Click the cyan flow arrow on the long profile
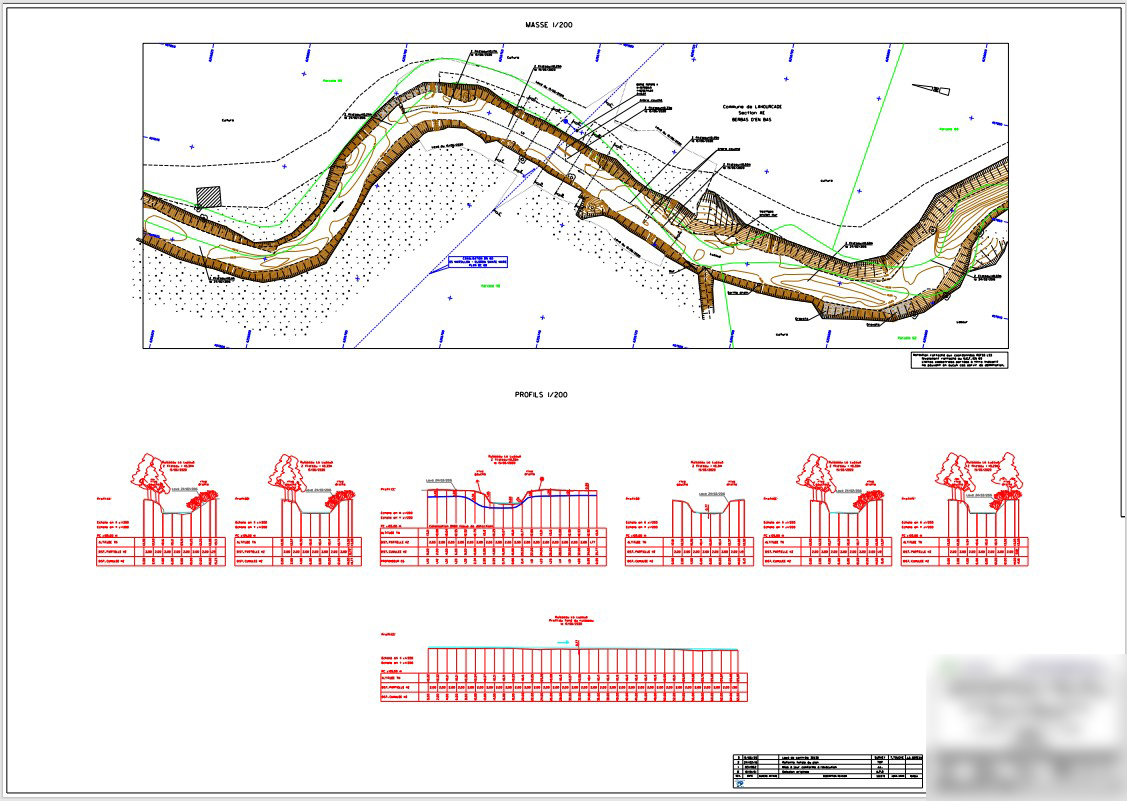 click(x=564, y=642)
